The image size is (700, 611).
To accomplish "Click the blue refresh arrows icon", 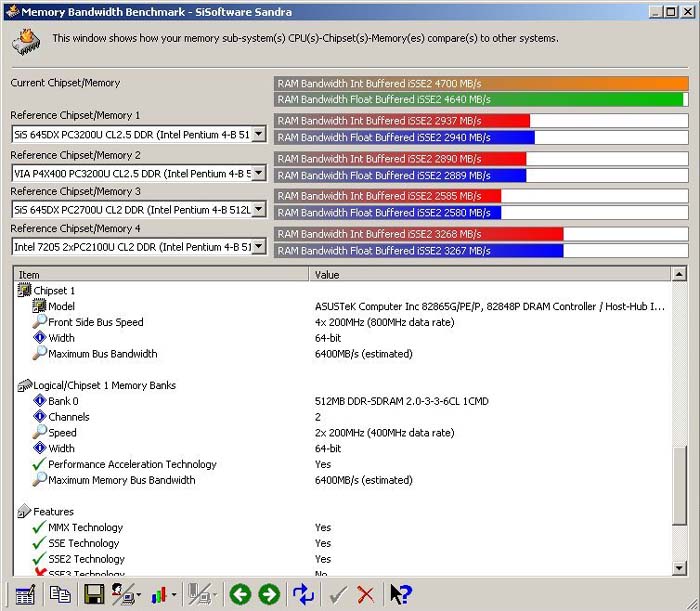I will pyautogui.click(x=303, y=594).
